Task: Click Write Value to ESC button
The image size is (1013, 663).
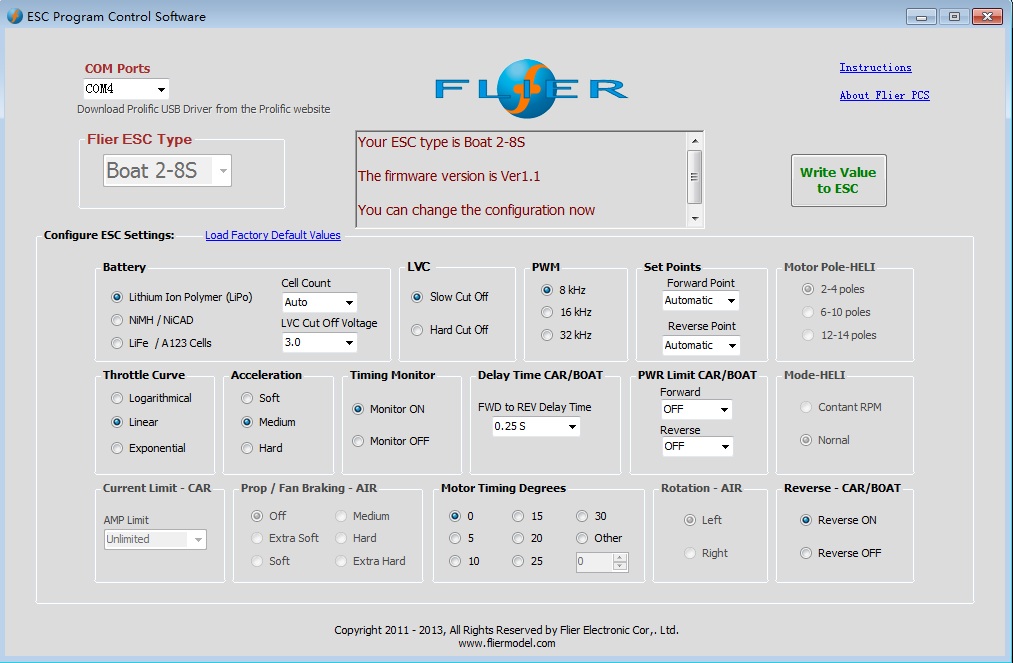Action: coord(839,180)
